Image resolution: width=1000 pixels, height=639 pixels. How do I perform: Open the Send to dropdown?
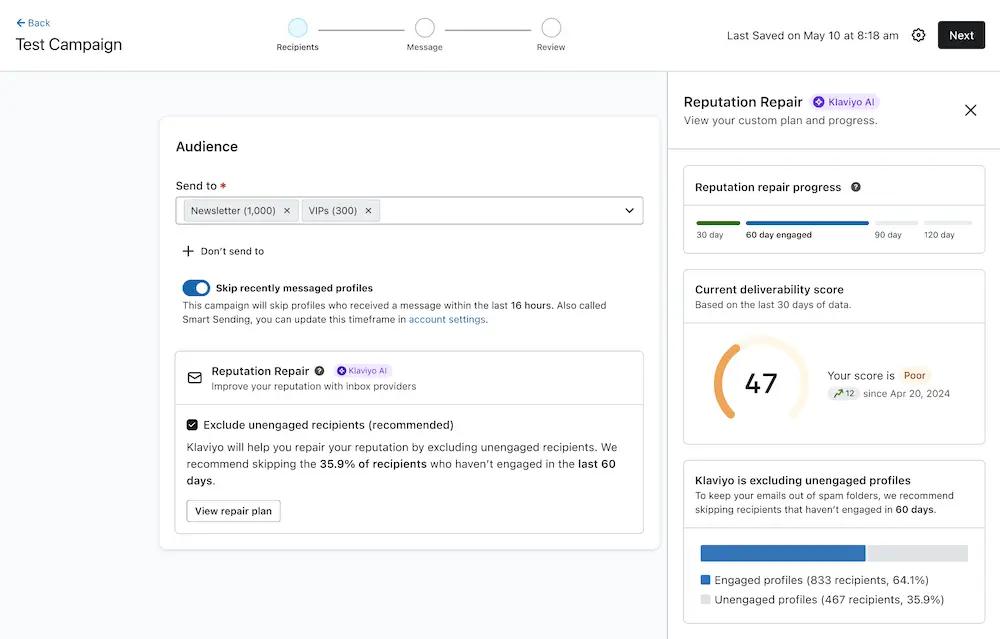pyautogui.click(x=628, y=210)
